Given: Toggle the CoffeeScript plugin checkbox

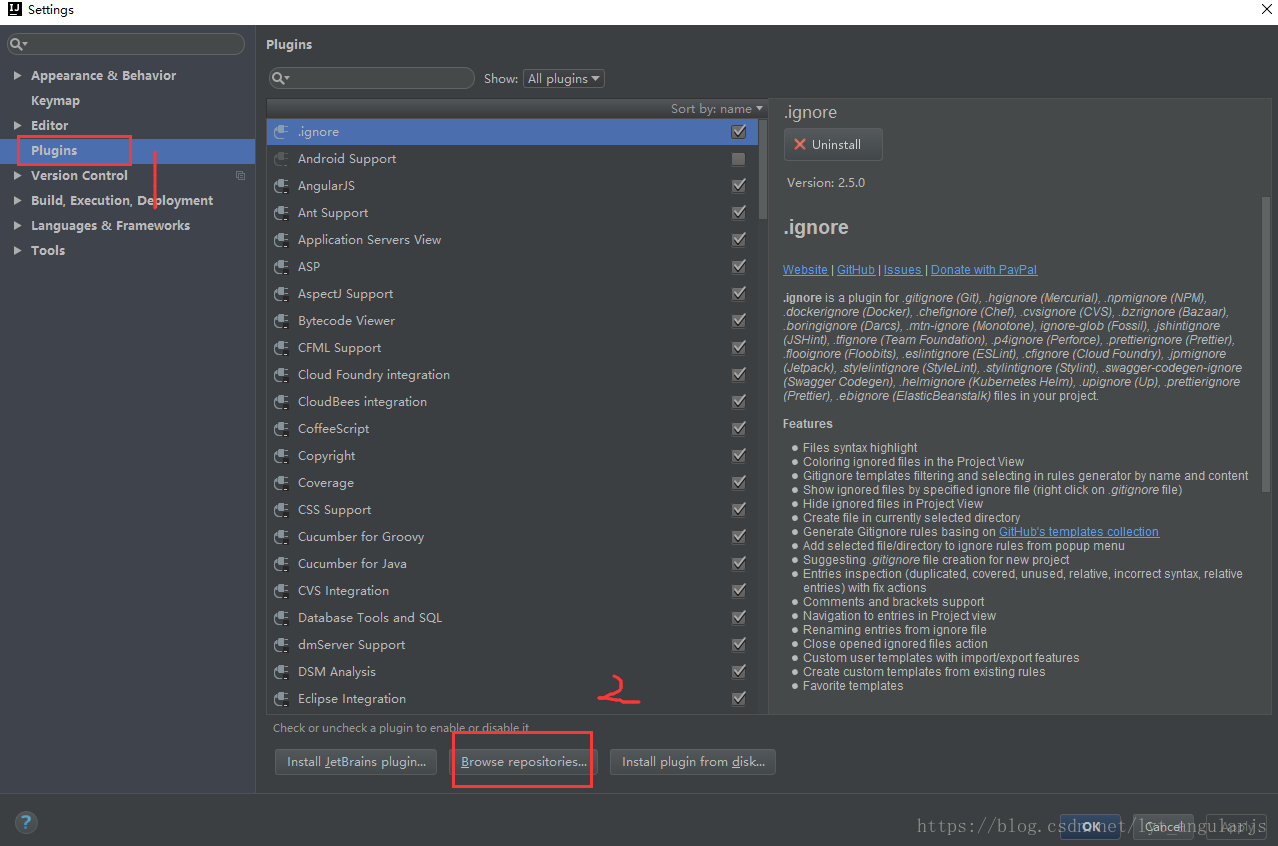Looking at the screenshot, I should (x=739, y=429).
